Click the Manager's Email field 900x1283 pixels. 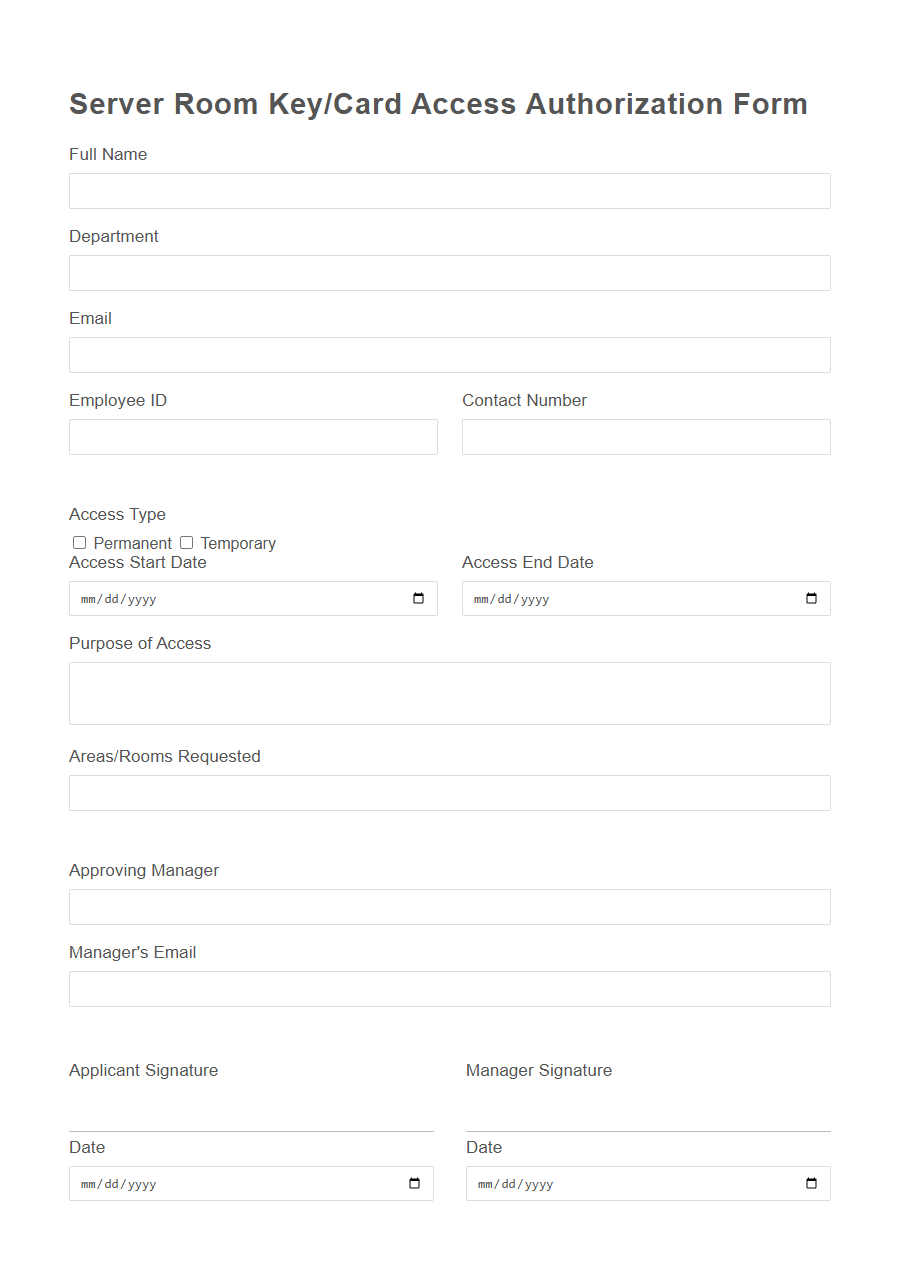pyautogui.click(x=449, y=988)
